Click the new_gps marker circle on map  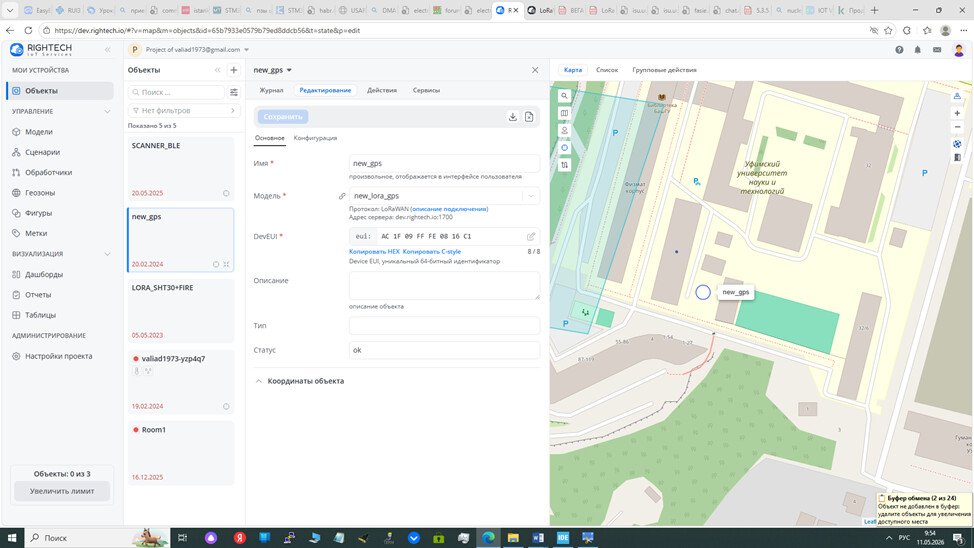point(703,292)
